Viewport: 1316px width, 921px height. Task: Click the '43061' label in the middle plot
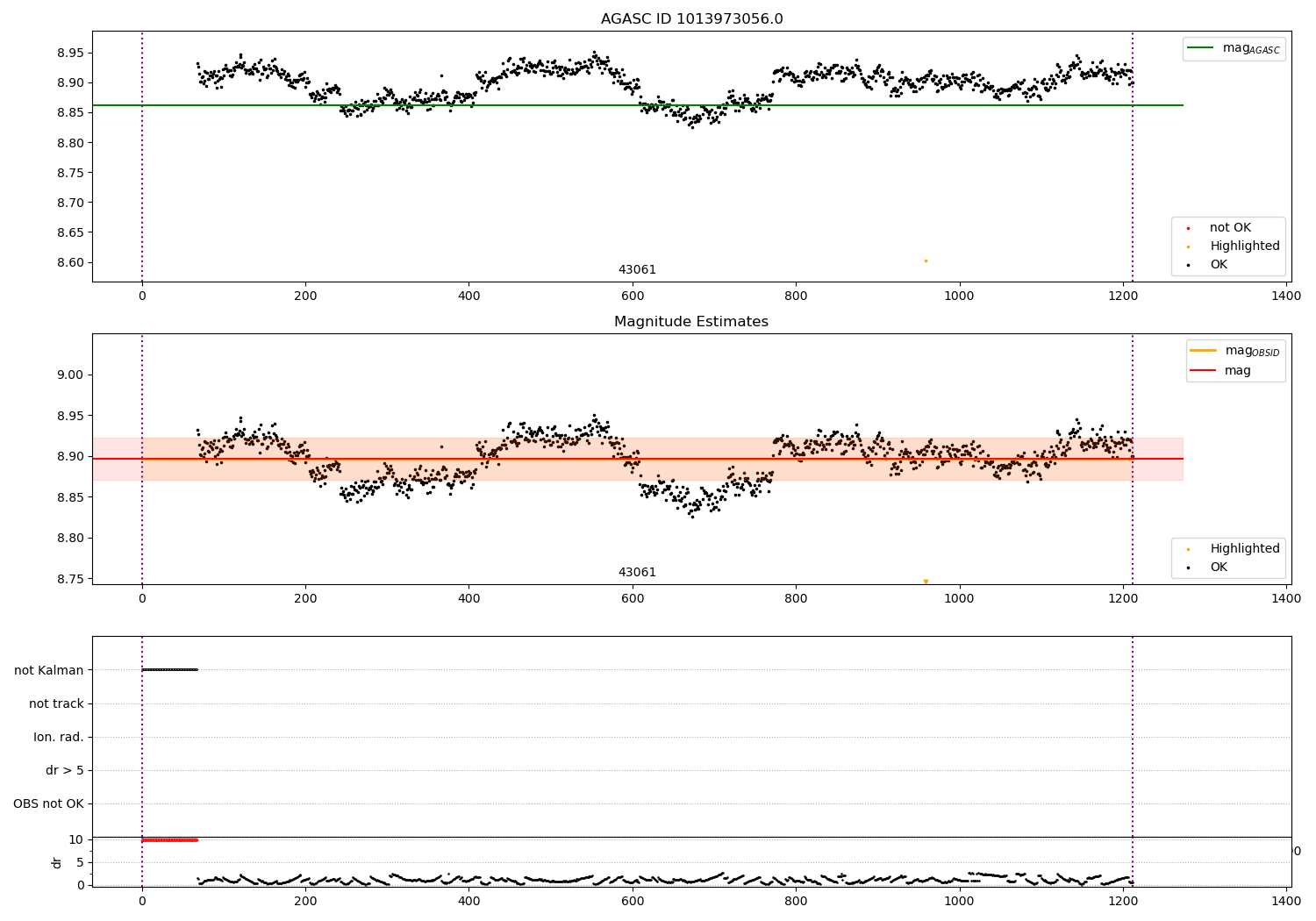pos(637,573)
